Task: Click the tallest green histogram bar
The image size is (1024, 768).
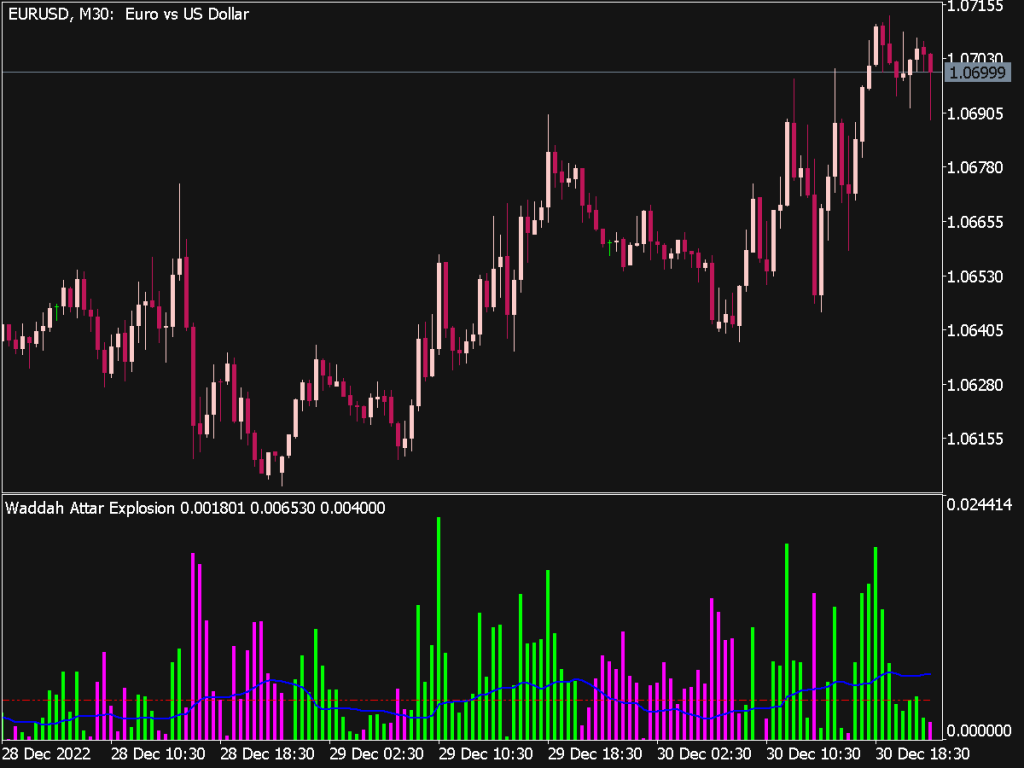Action: pyautogui.click(x=438, y=628)
